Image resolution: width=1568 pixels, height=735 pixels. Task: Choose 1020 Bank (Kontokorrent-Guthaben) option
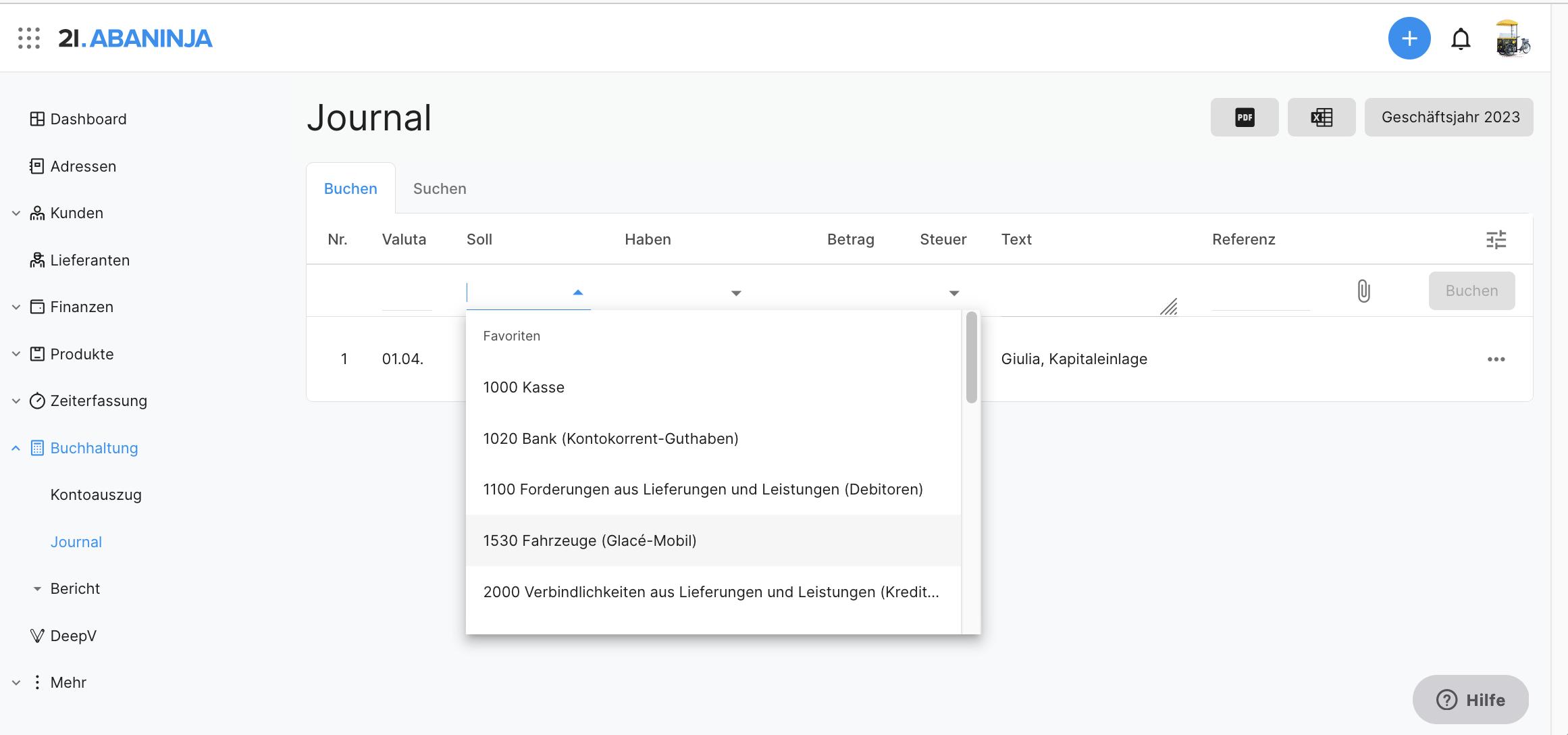click(610, 439)
